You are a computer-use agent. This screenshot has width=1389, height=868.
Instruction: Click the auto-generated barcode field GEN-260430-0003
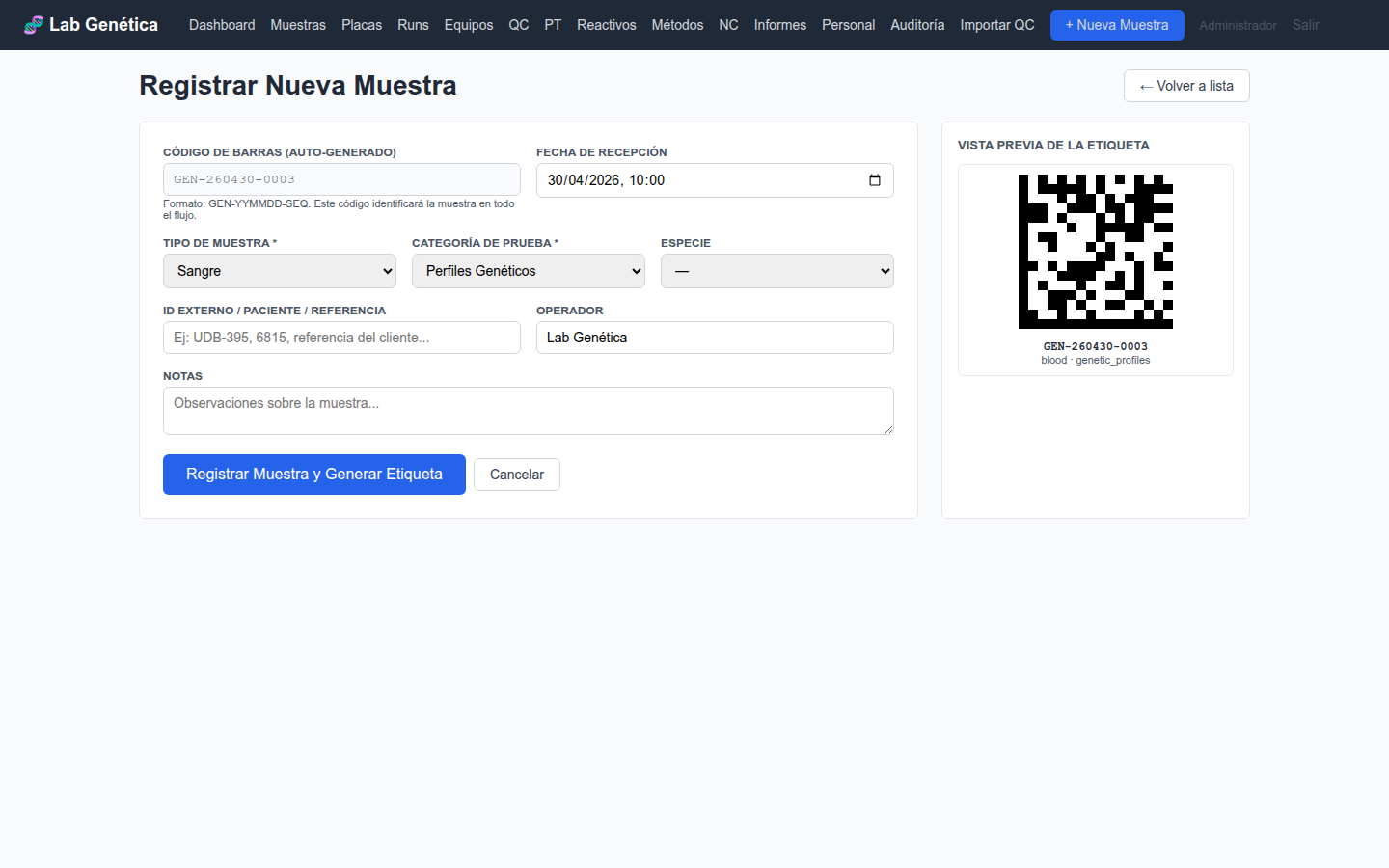point(341,179)
